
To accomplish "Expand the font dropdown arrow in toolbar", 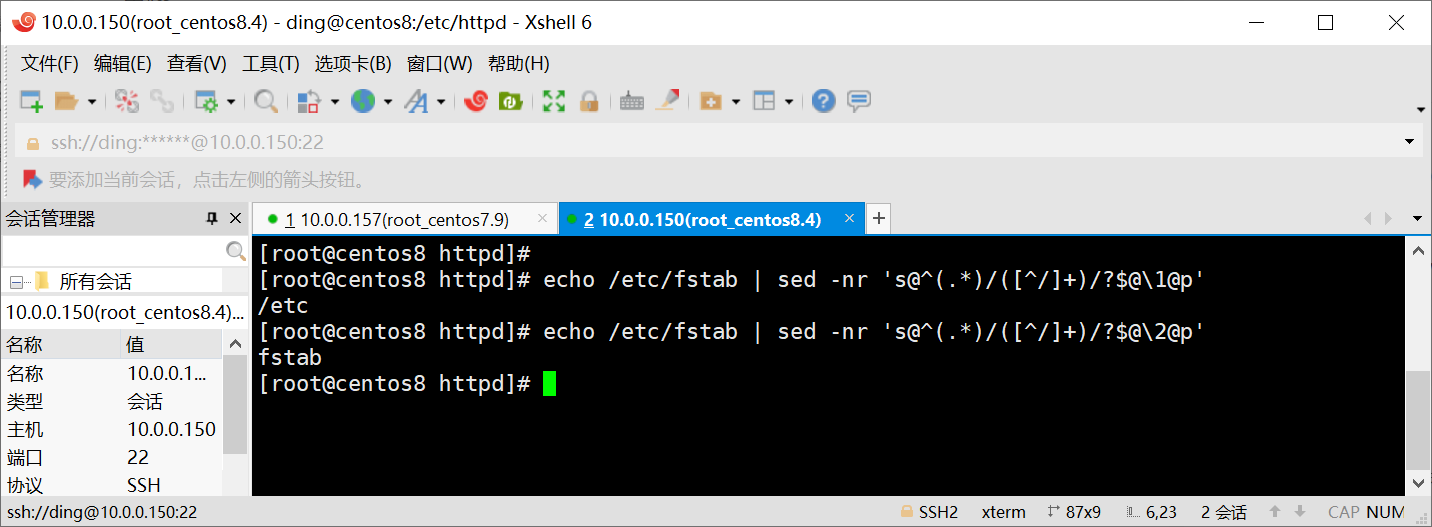I will point(440,102).
